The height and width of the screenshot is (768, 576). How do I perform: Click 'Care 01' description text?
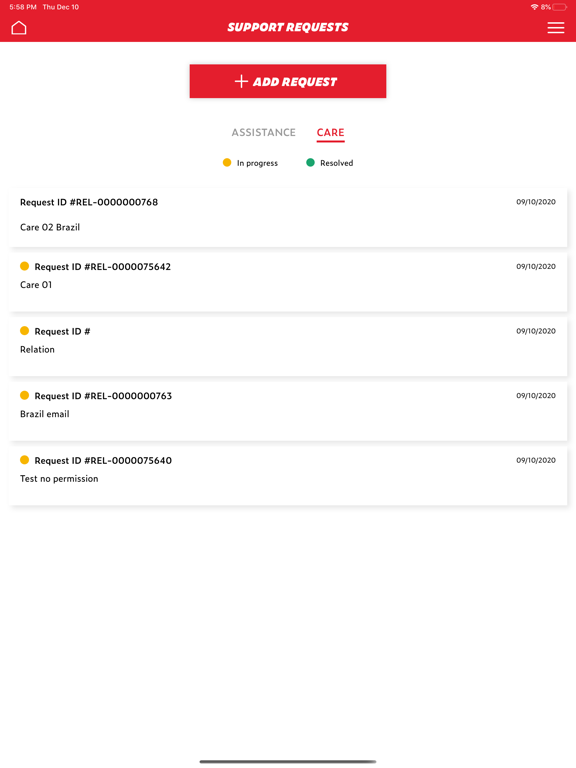coord(36,285)
